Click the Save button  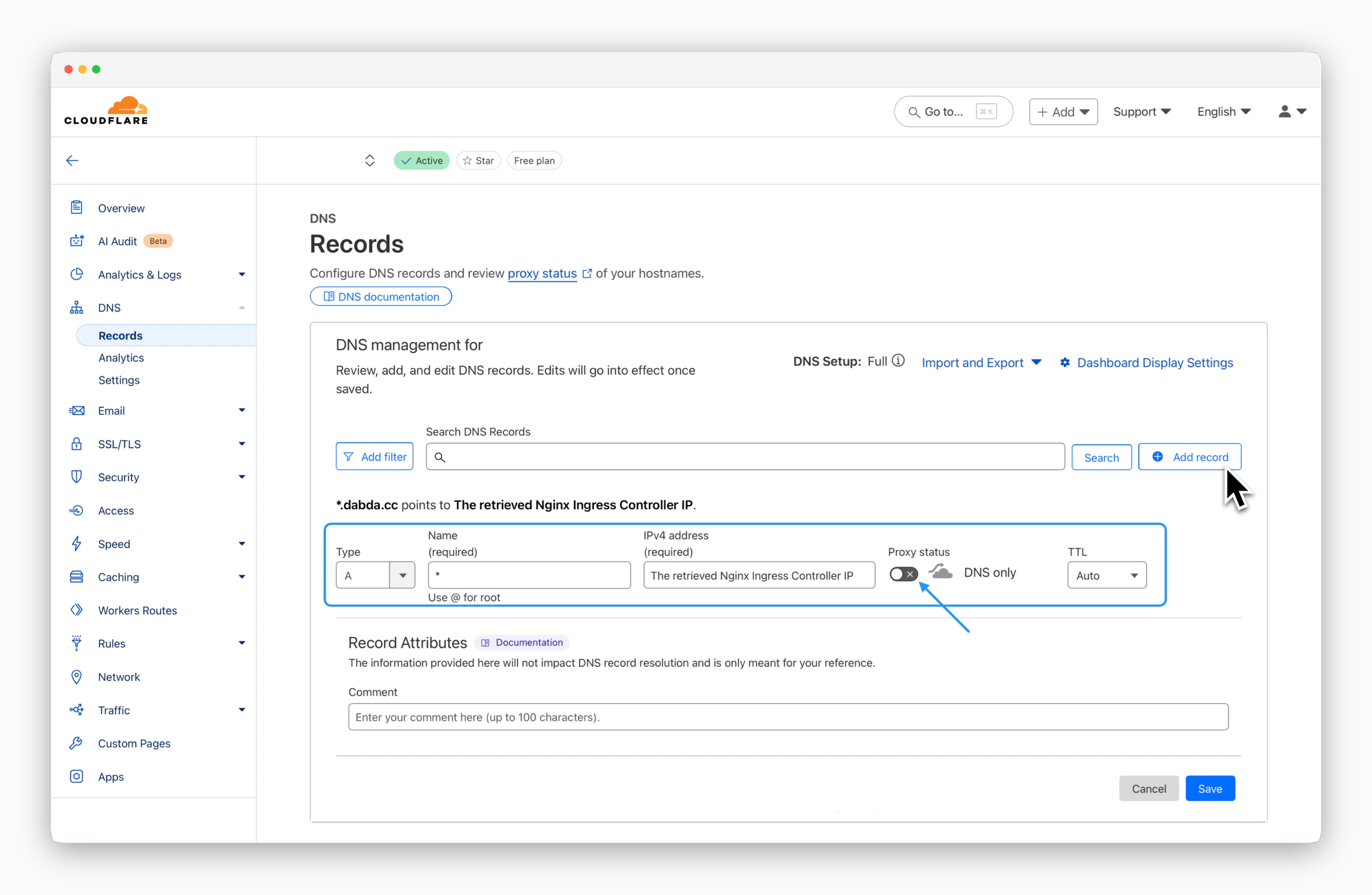[x=1210, y=789]
